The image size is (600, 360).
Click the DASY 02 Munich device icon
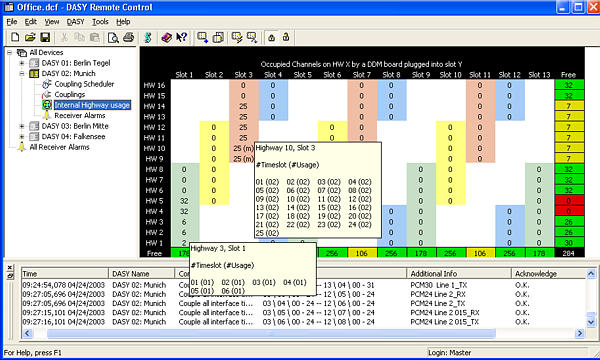(x=34, y=73)
